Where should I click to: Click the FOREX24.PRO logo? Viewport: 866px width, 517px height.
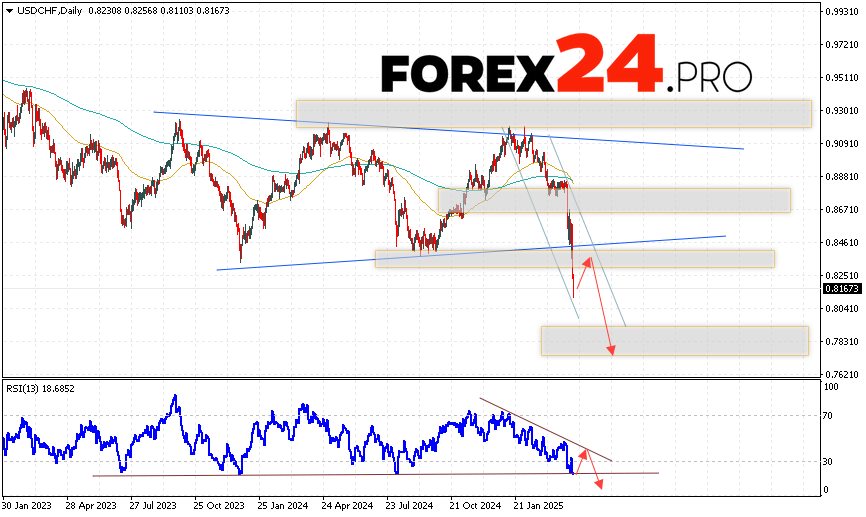(x=565, y=70)
